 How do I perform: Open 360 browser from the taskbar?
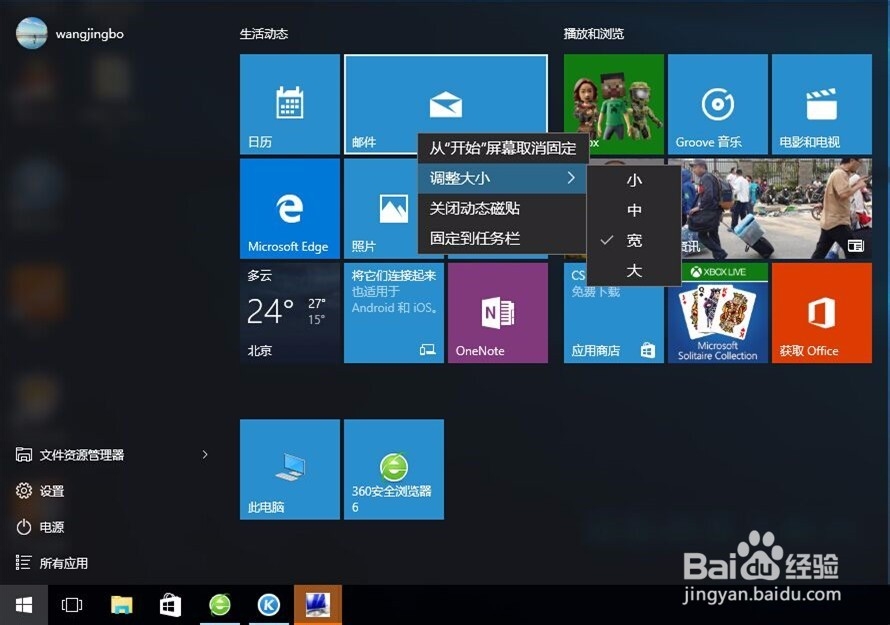(x=220, y=605)
